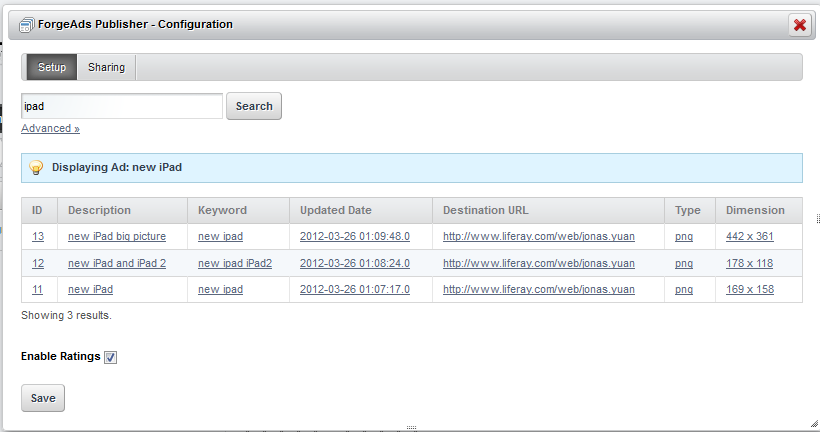Switch to the Sharing tab
Image resolution: width=820 pixels, height=432 pixels.
coord(106,67)
